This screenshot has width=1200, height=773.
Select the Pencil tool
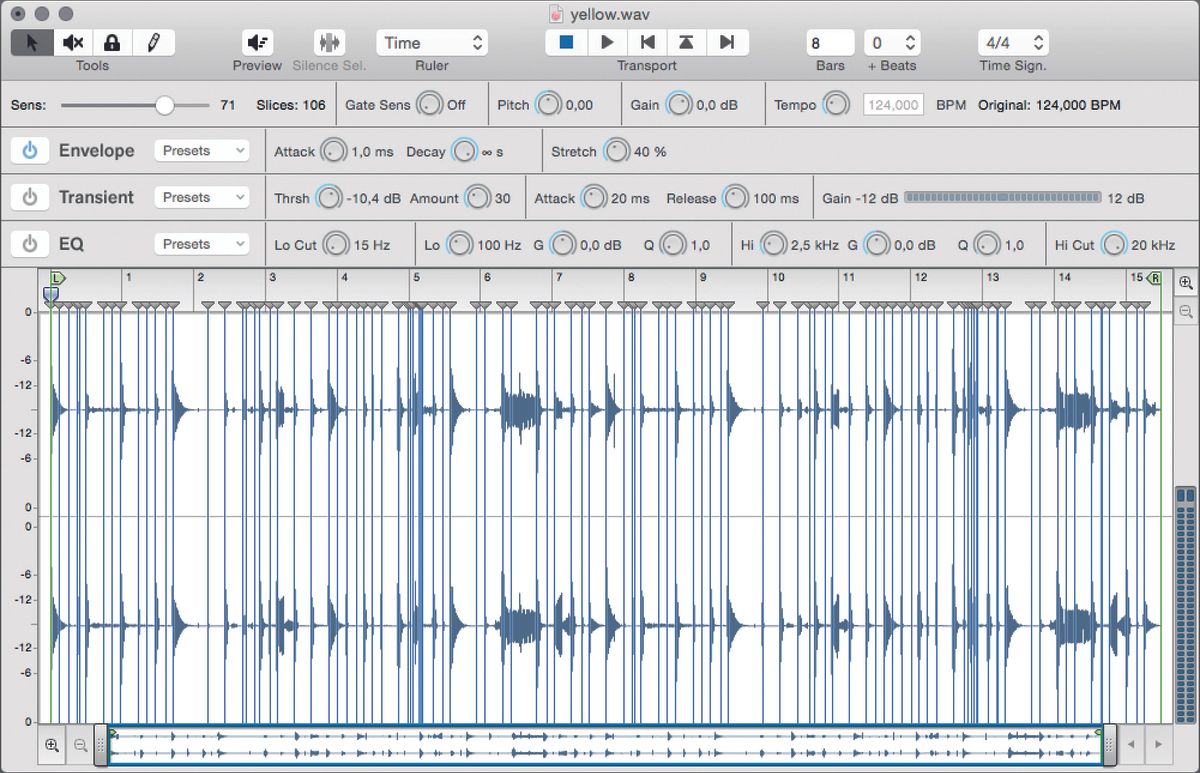(152, 42)
